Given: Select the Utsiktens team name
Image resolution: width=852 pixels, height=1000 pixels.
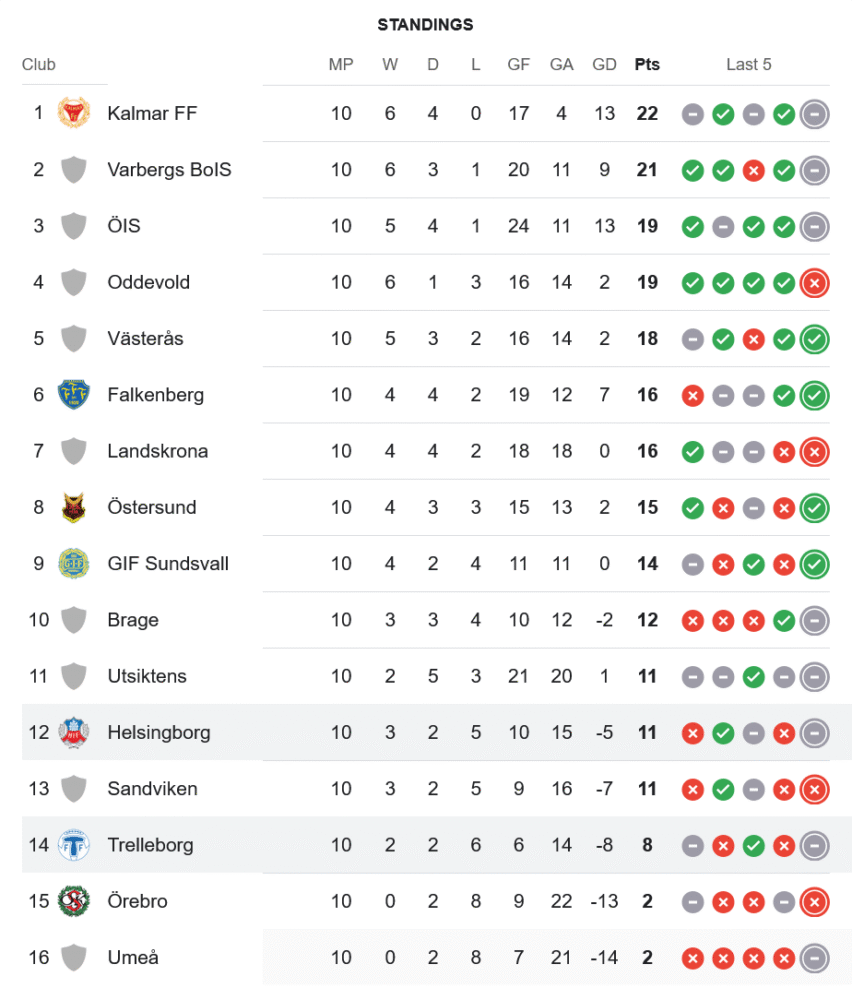Looking at the screenshot, I should pyautogui.click(x=147, y=676).
